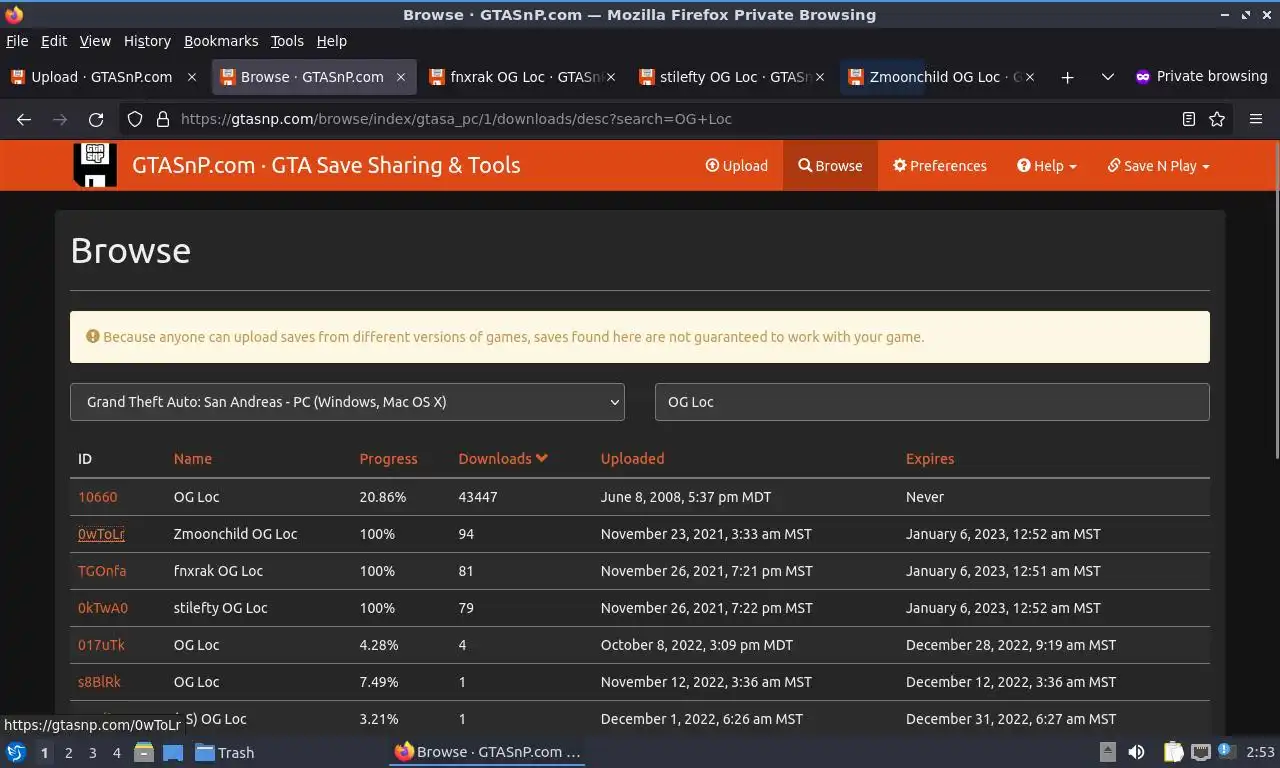Click the 43447 downloads cell
1280x768 pixels.
478,497
